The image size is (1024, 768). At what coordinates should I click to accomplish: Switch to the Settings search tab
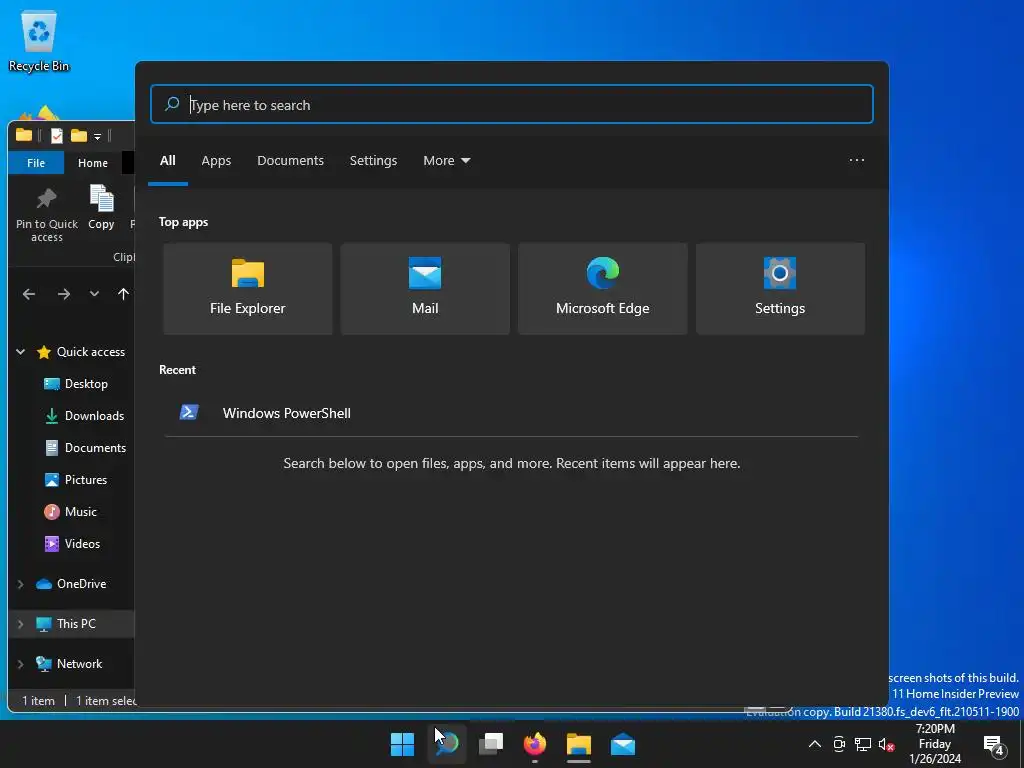point(373,161)
